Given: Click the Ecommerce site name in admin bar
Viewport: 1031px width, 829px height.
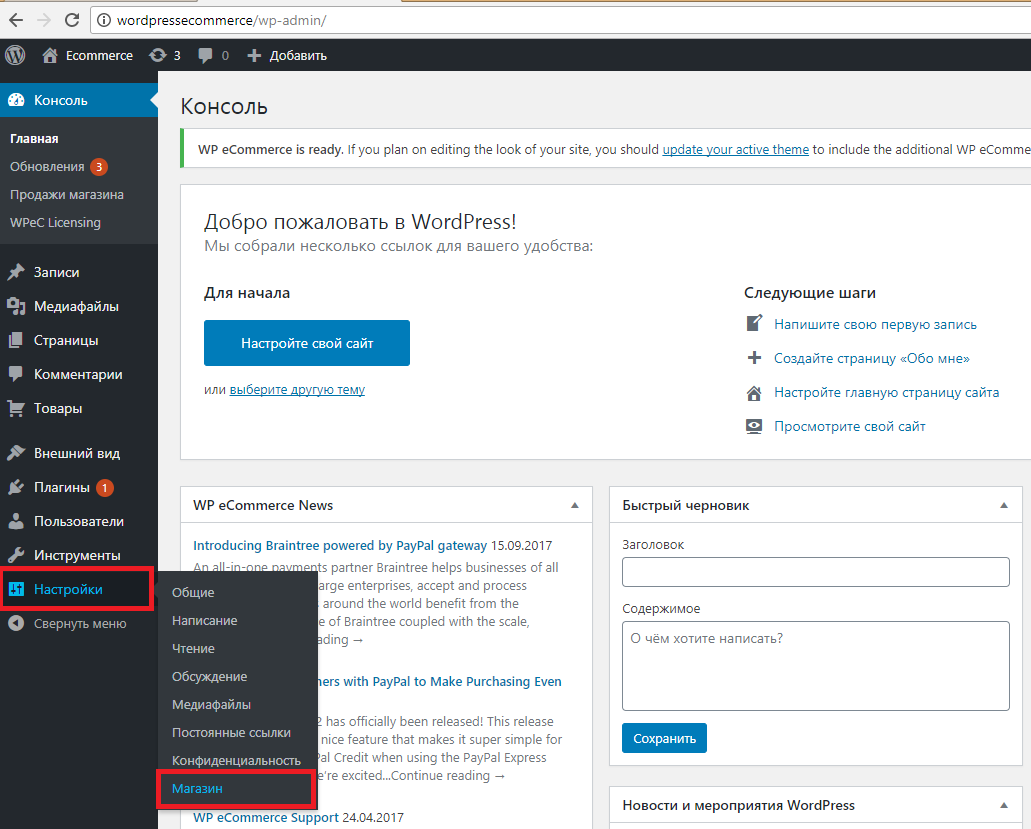Looking at the screenshot, I should pos(99,56).
